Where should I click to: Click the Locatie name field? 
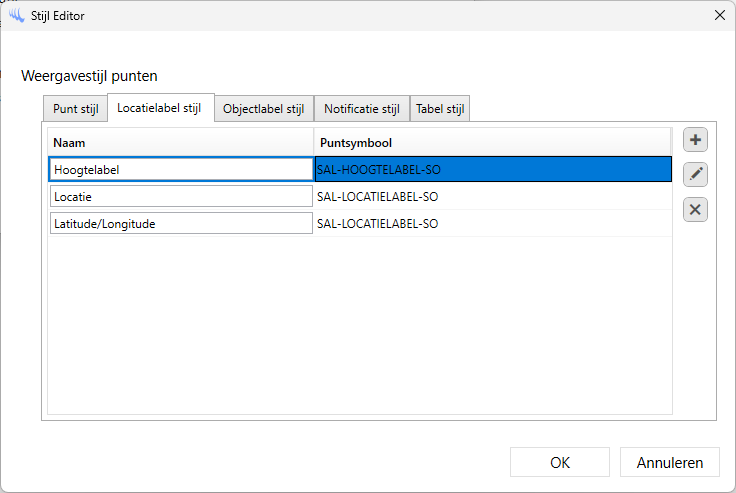point(181,196)
